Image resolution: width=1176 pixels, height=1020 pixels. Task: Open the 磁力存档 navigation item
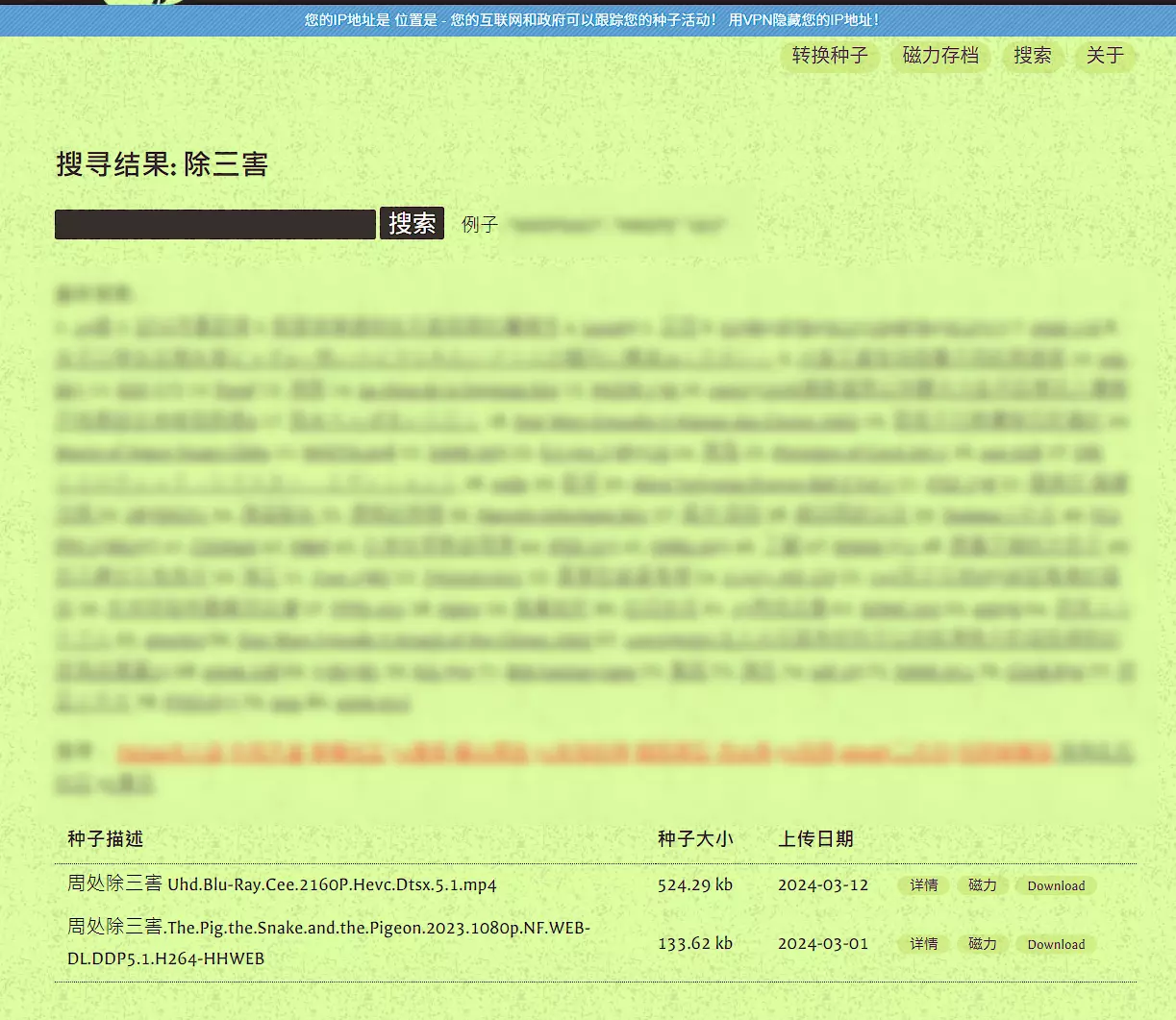pos(939,56)
